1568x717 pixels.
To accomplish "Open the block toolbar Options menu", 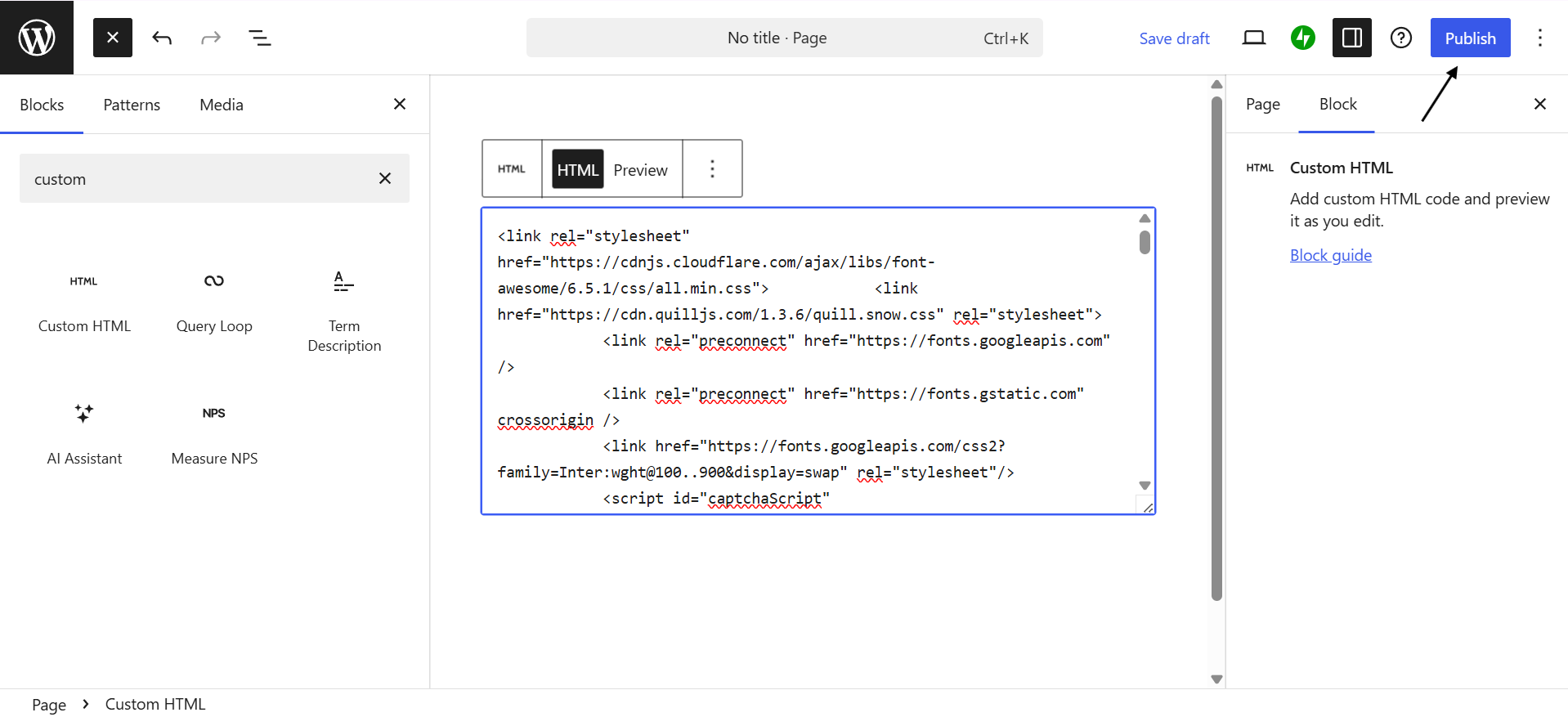I will pos(712,168).
